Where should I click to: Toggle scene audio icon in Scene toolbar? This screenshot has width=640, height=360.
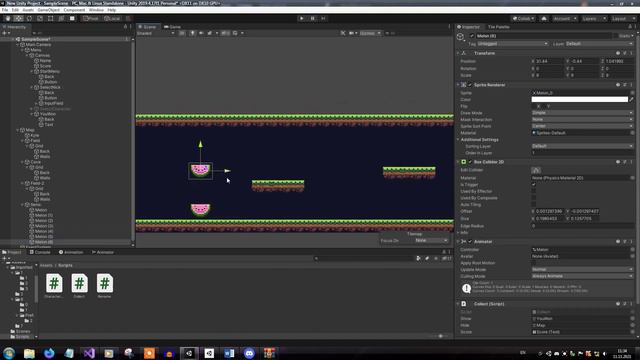coord(201,33)
